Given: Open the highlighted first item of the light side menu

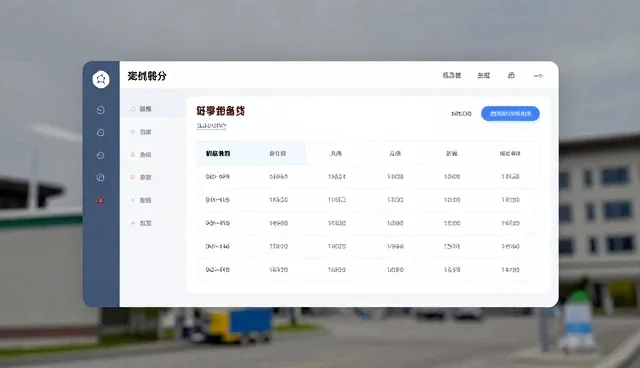Looking at the screenshot, I should pyautogui.click(x=153, y=109).
